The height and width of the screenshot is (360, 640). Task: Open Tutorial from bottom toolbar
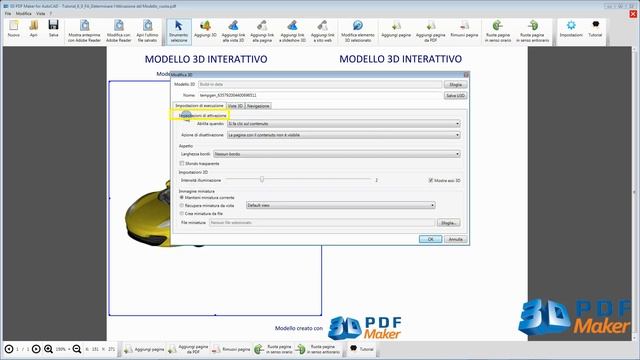tap(362, 349)
